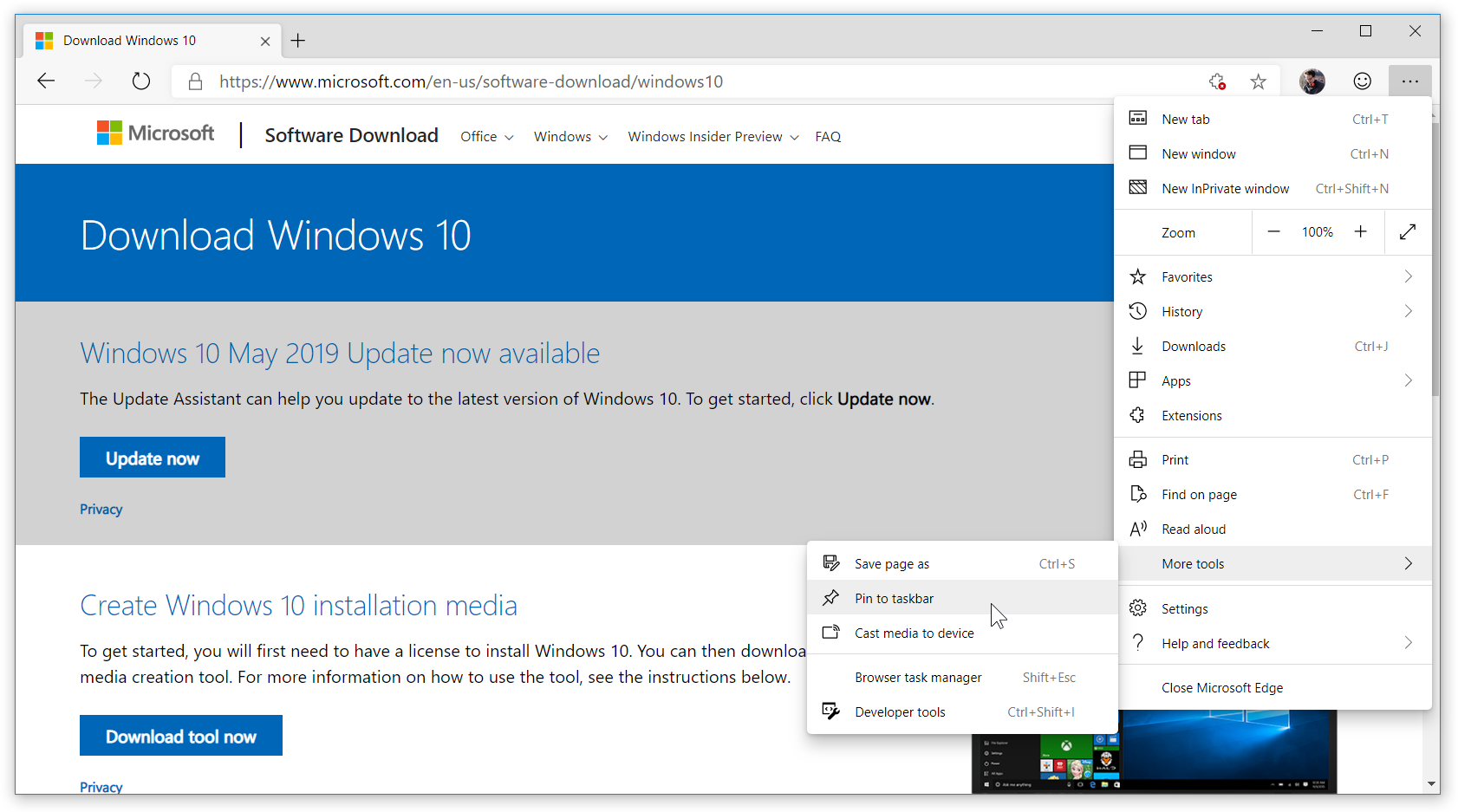1458x812 pixels.
Task: Decrease zoom with minus button
Action: 1273,231
